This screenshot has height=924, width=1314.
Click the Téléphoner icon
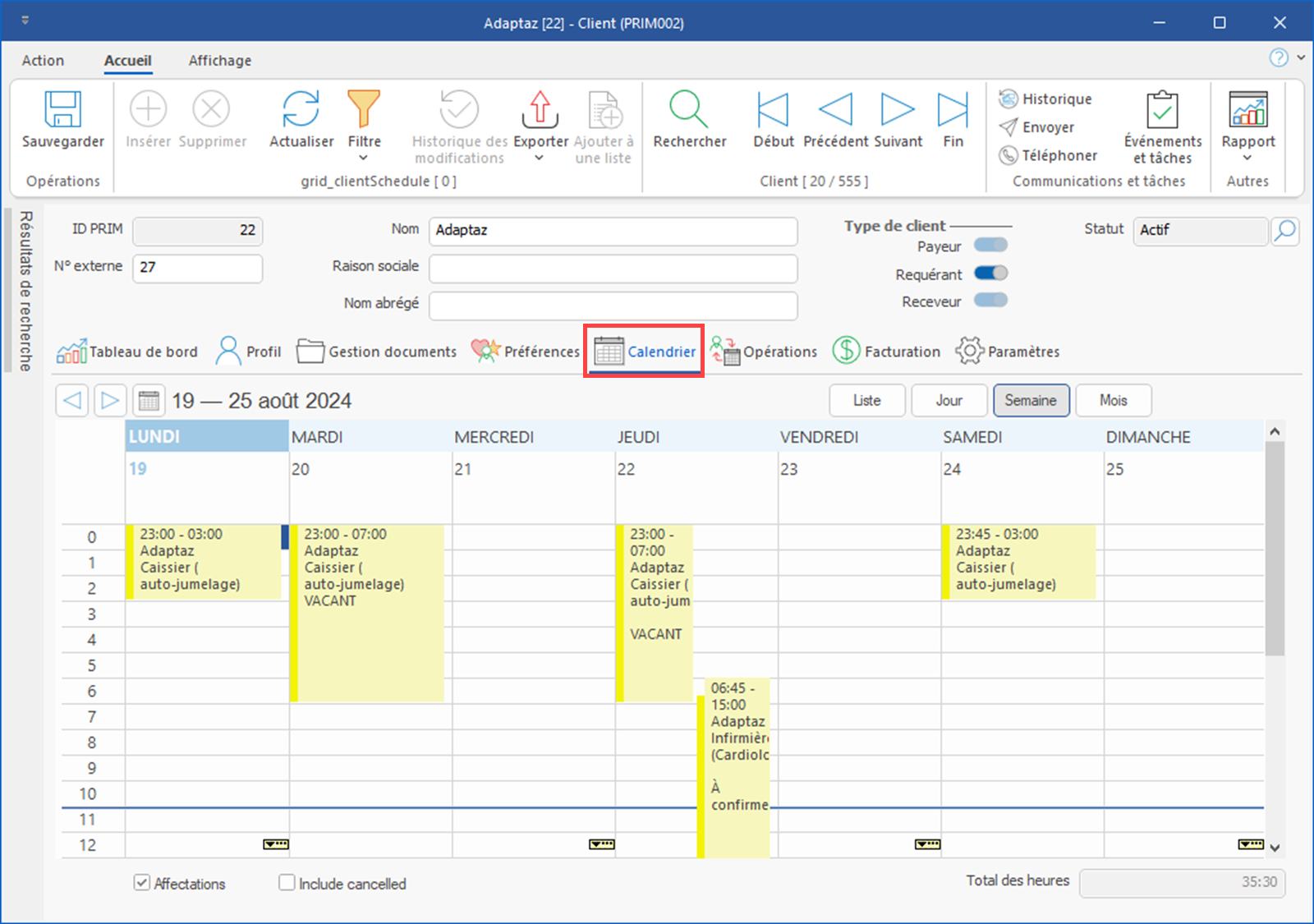(x=1008, y=155)
